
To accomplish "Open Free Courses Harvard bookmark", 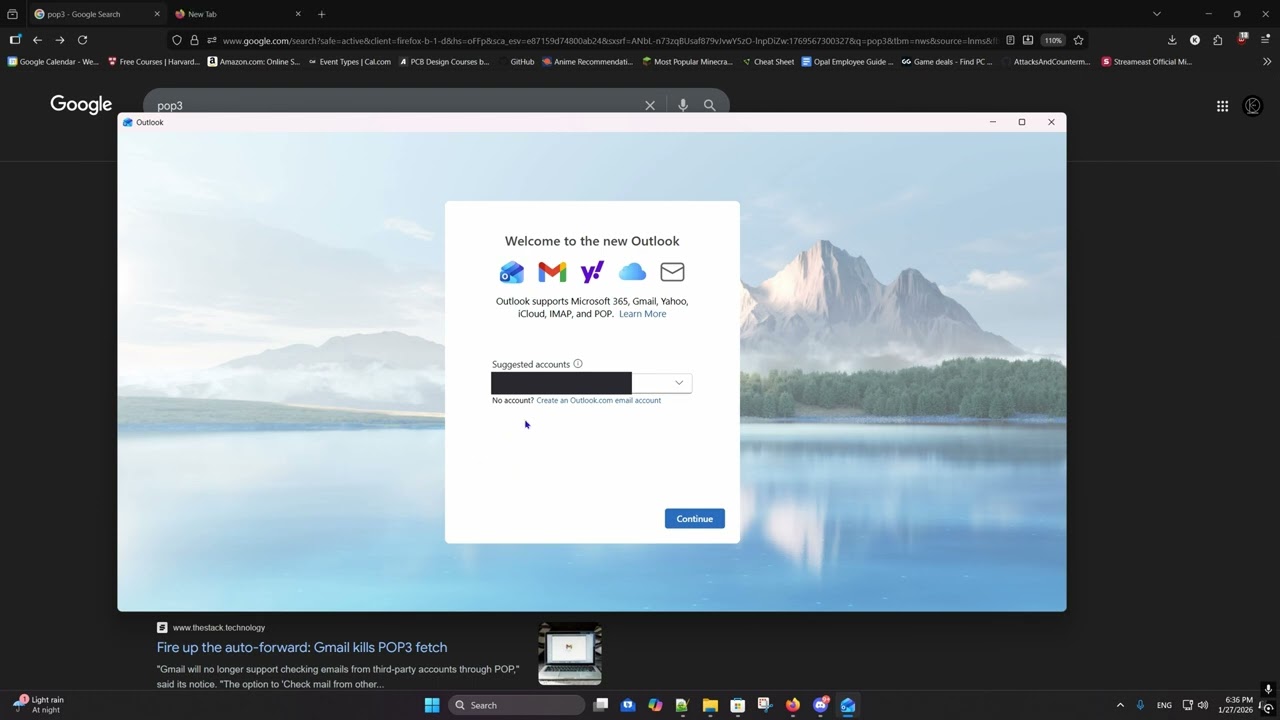I will (153, 62).
